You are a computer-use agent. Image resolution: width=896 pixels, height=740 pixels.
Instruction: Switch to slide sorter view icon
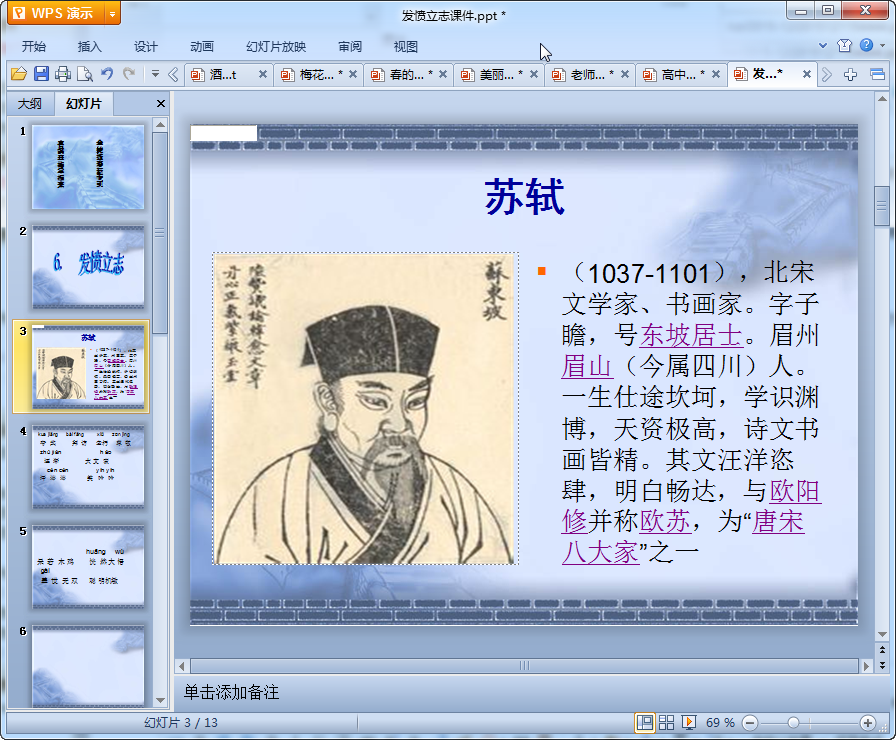666,723
